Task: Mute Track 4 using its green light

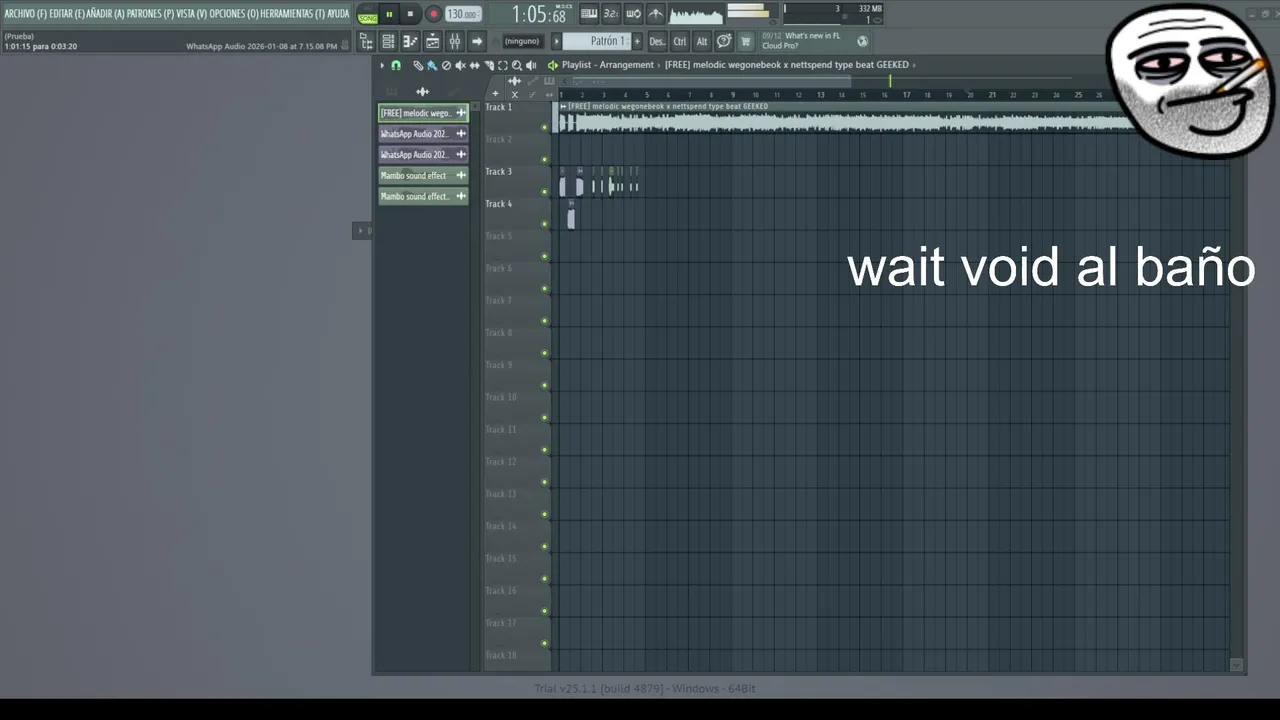Action: point(545,224)
